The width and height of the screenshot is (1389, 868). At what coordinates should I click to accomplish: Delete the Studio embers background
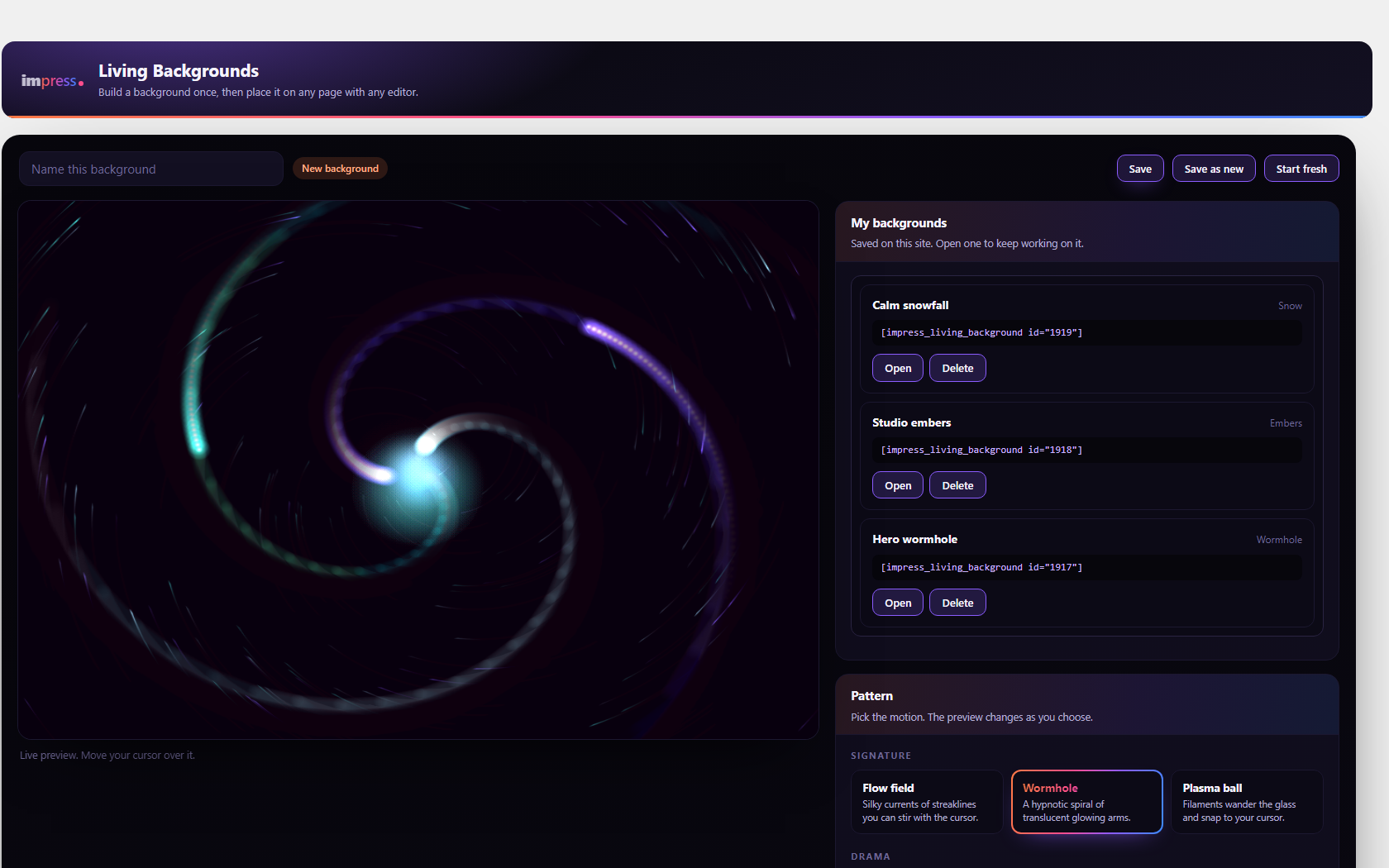(x=957, y=485)
